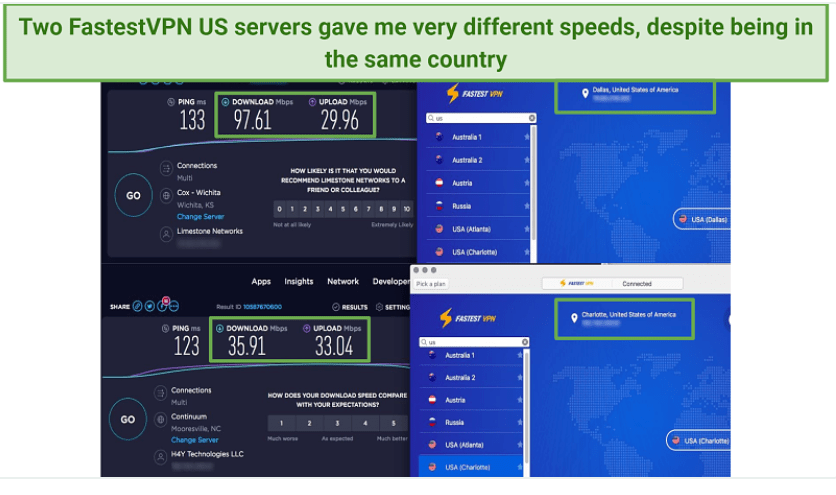Open the Network menu item
This screenshot has width=836, height=495.
343,282
